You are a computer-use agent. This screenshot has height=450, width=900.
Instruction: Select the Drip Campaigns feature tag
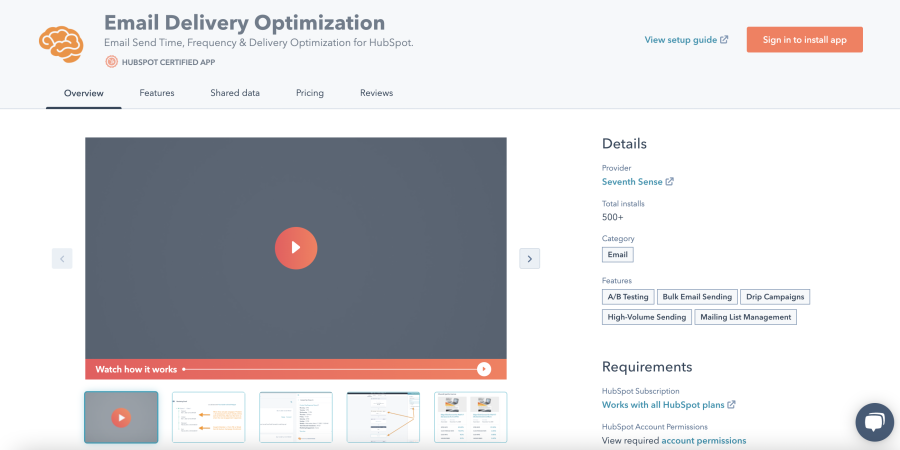[x=775, y=297]
